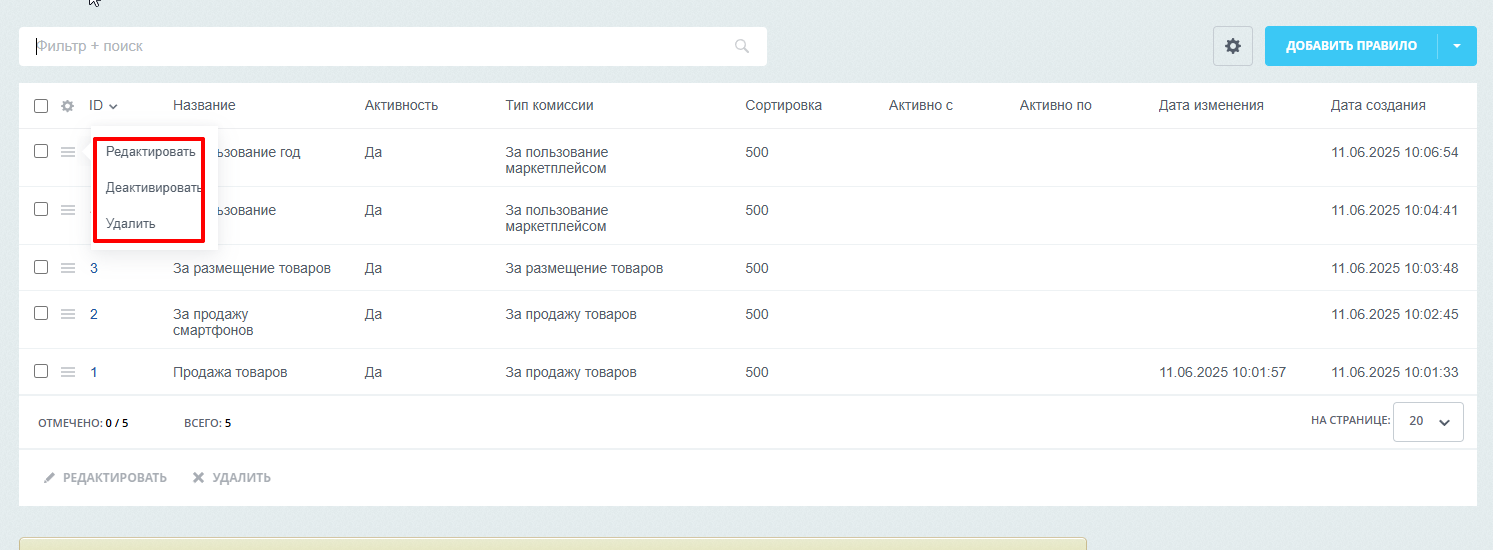Select Удалить from the context menu

131,223
